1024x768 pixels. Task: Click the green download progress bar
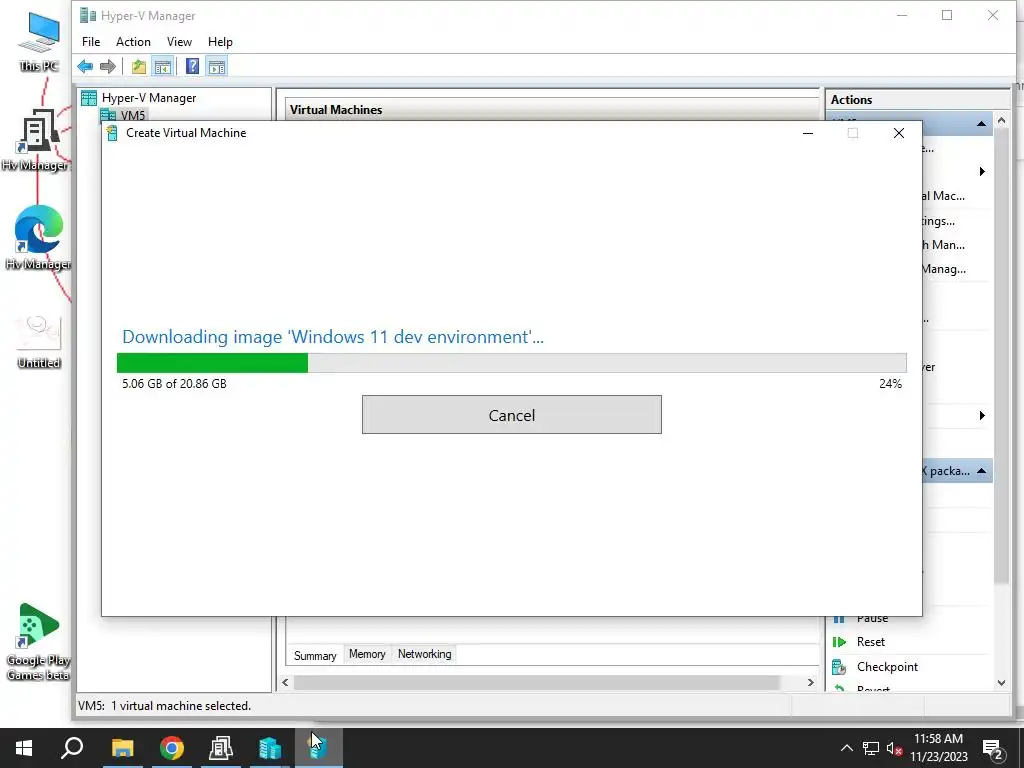[212, 363]
